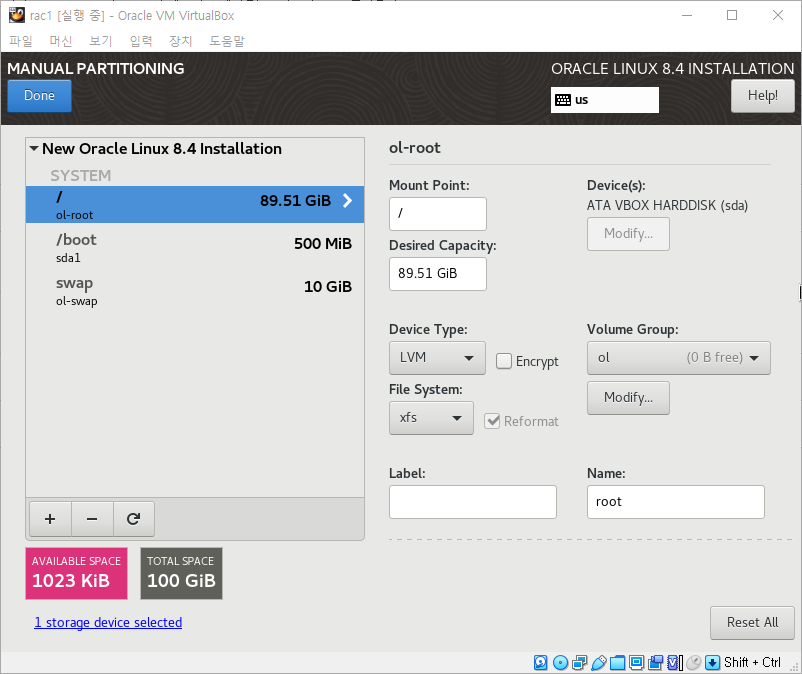This screenshot has height=674, width=802.
Task: Click the Shift + Ctrl host key text
Action: pyautogui.click(x=752, y=663)
